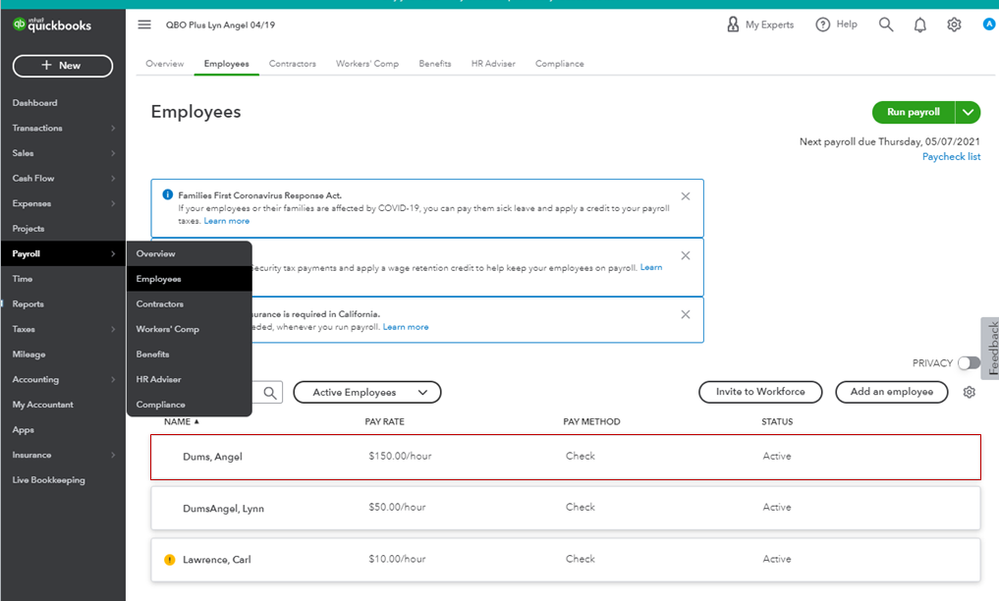
Task: Close the wage retention credit banner
Action: pyautogui.click(x=686, y=256)
